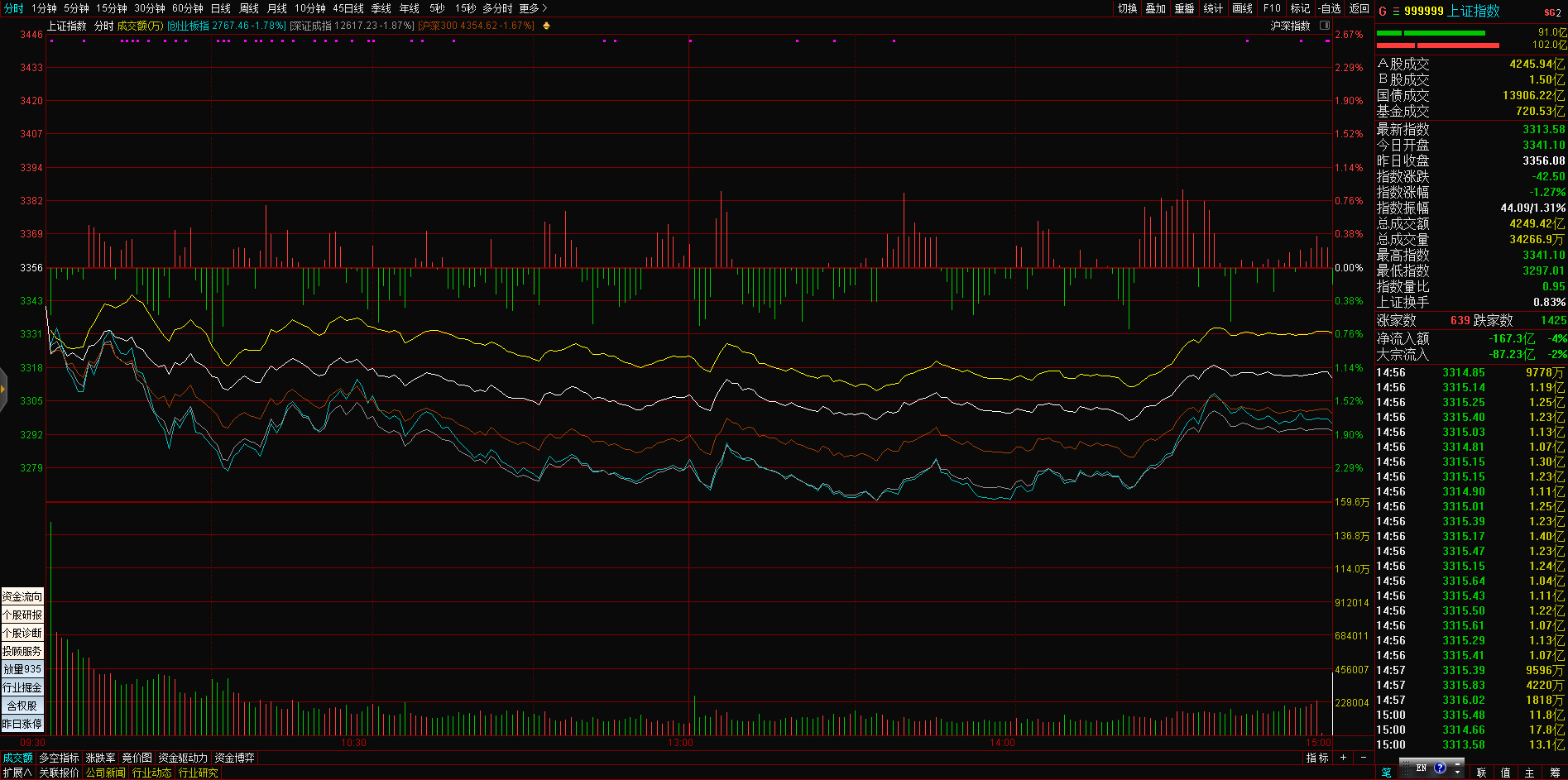
Task: Open the 资金流向 side button
Action: point(22,596)
